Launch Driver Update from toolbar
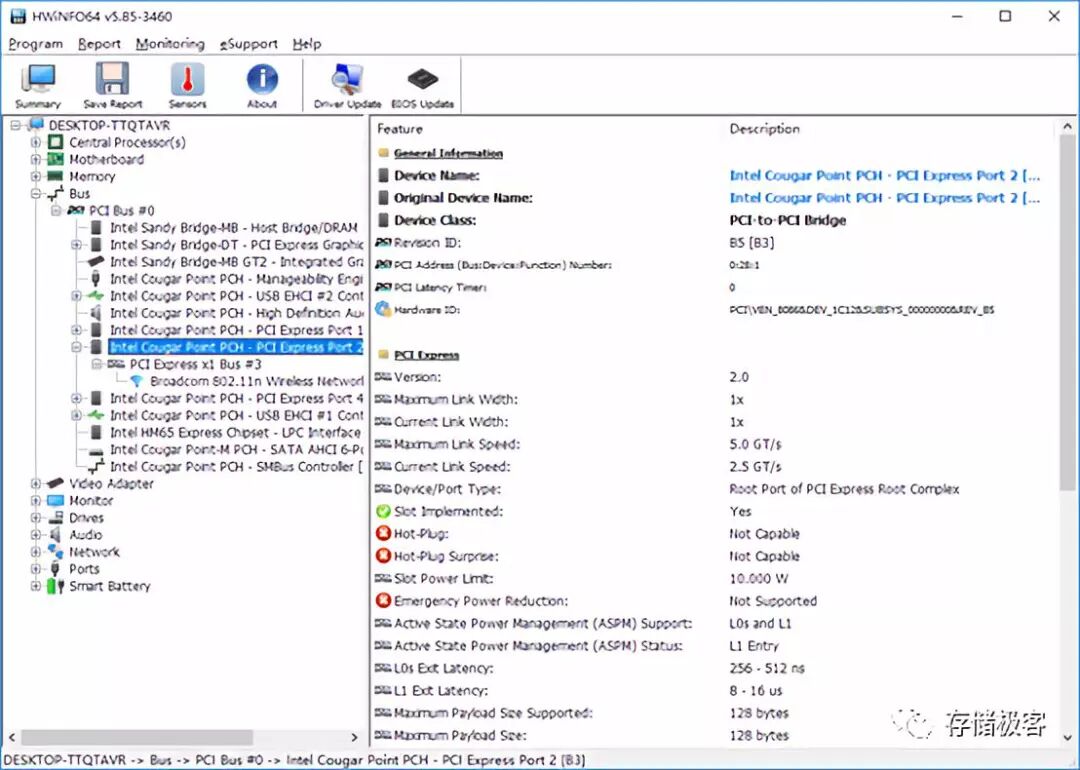 point(347,85)
